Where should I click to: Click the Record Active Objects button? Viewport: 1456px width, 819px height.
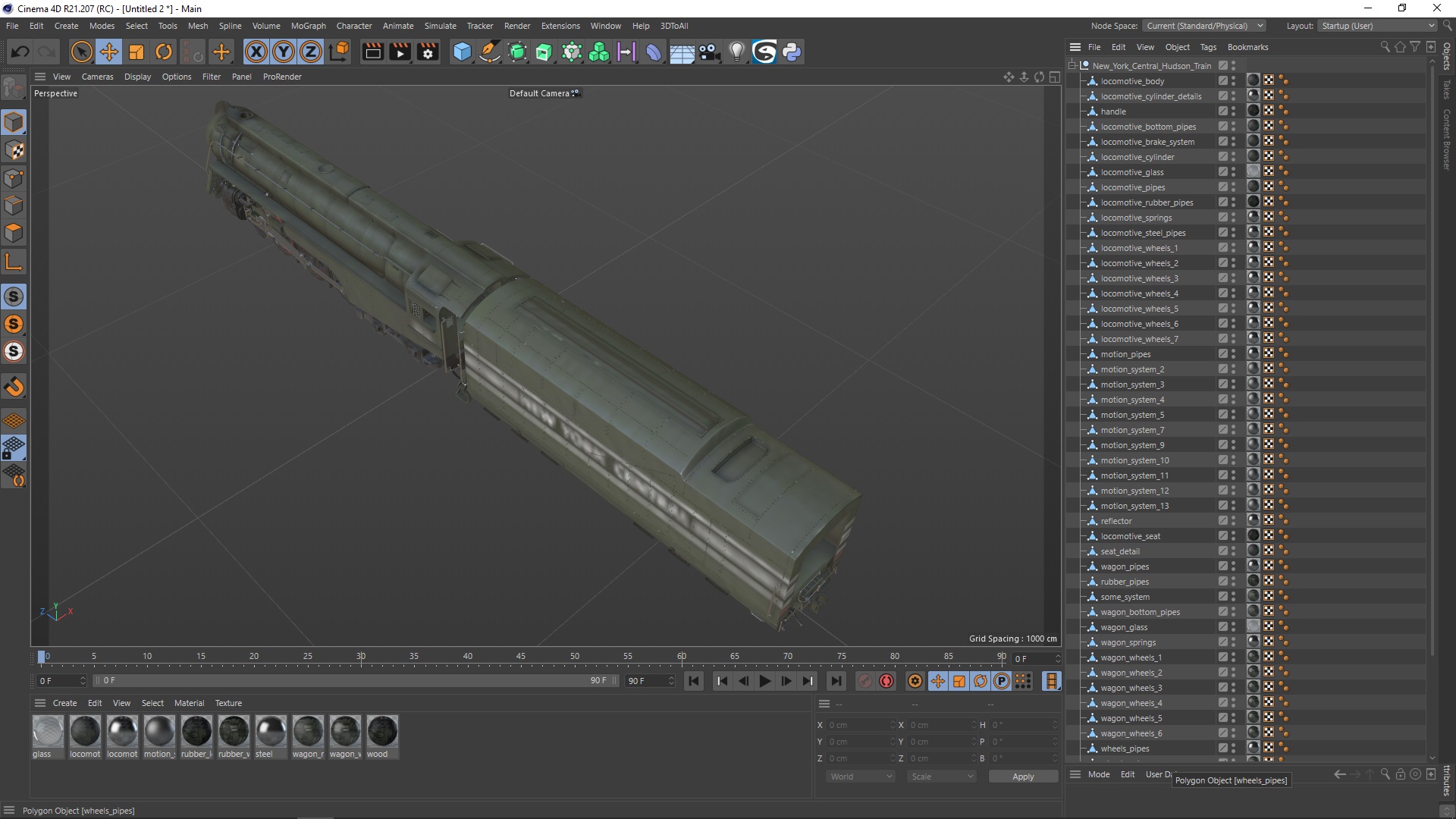coord(864,681)
